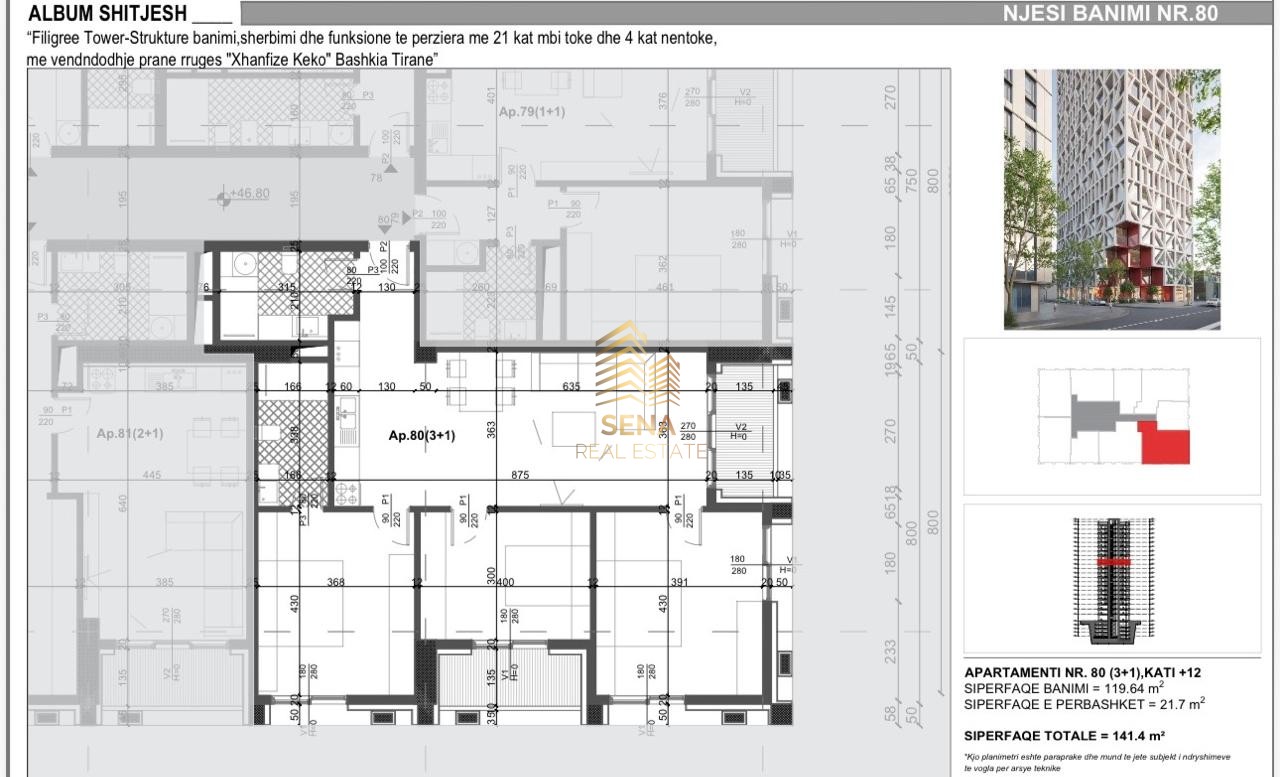Click the APARTAMENTI NR. 80 (3+1),KATI +12 heading
Image resolution: width=1280 pixels, height=777 pixels.
click(1081, 673)
